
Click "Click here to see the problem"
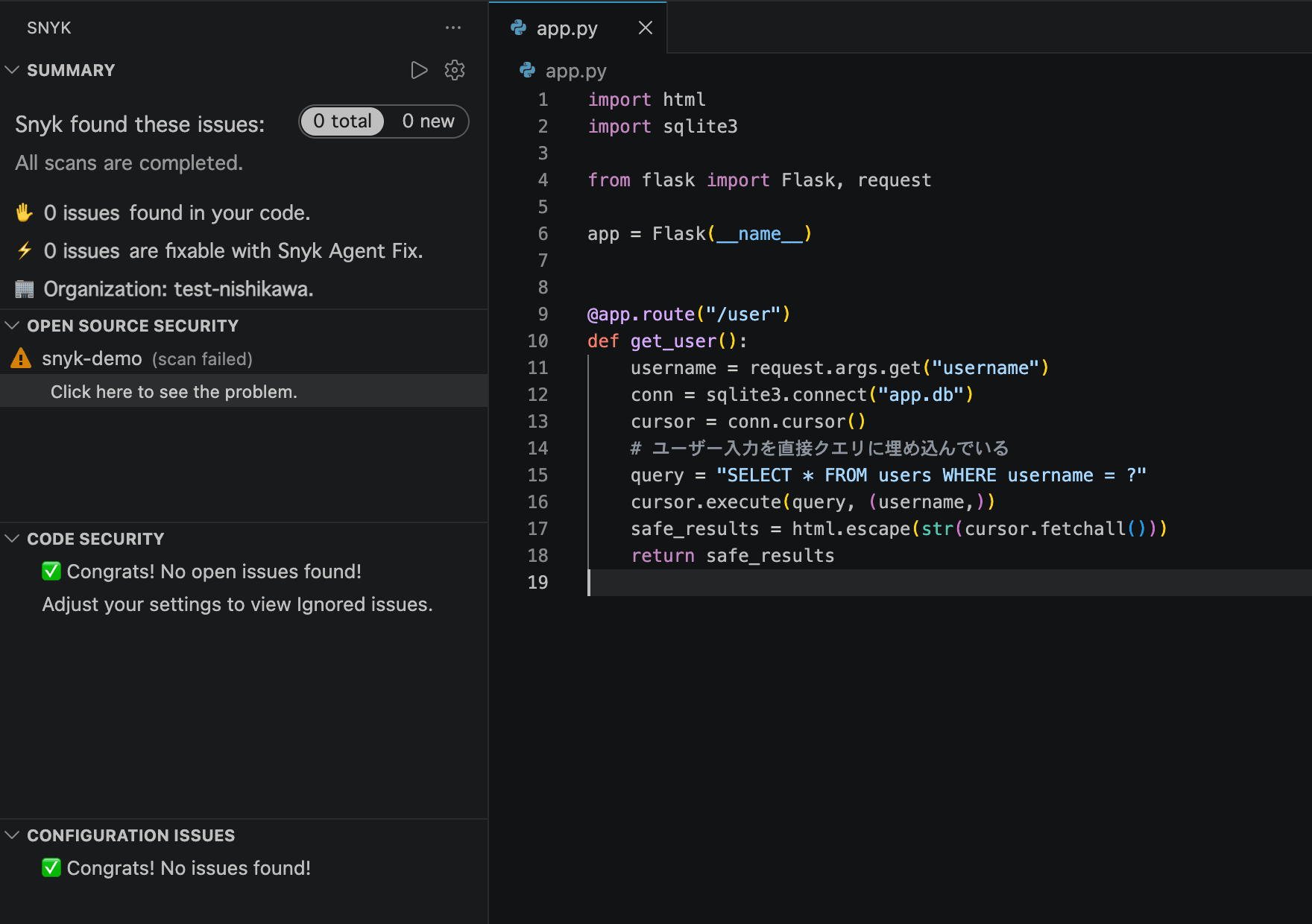[x=174, y=392]
